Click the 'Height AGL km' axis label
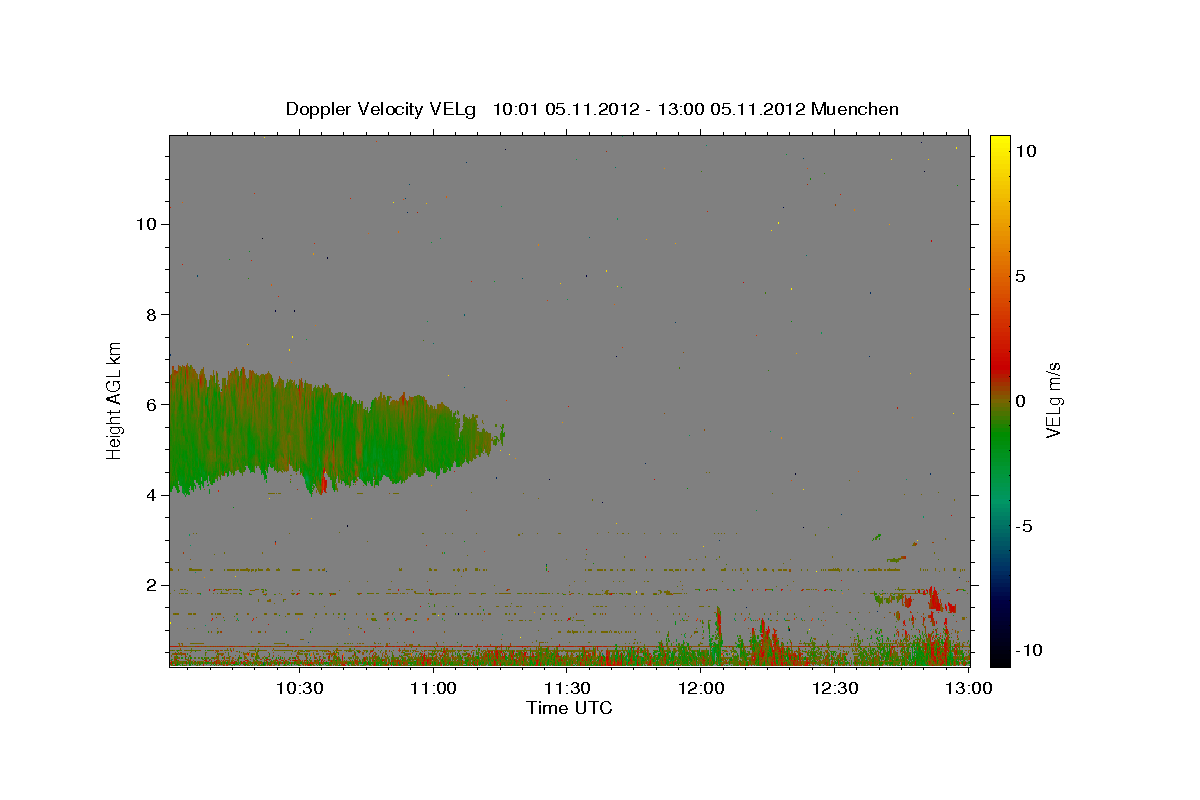The height and width of the screenshot is (800, 1200). pyautogui.click(x=115, y=401)
